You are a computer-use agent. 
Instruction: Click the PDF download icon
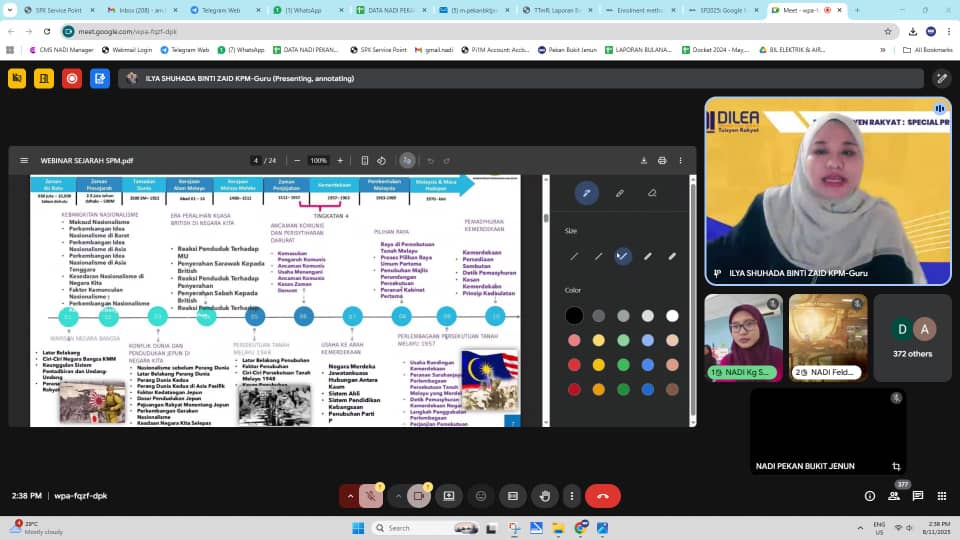pyautogui.click(x=644, y=160)
